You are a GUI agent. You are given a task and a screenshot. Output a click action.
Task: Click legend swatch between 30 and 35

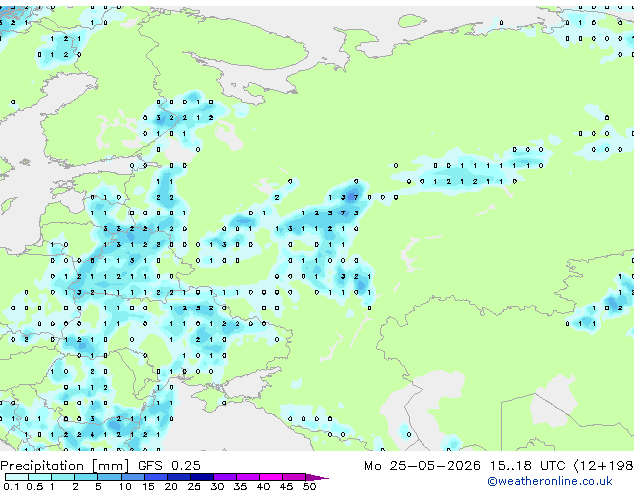pos(224,477)
